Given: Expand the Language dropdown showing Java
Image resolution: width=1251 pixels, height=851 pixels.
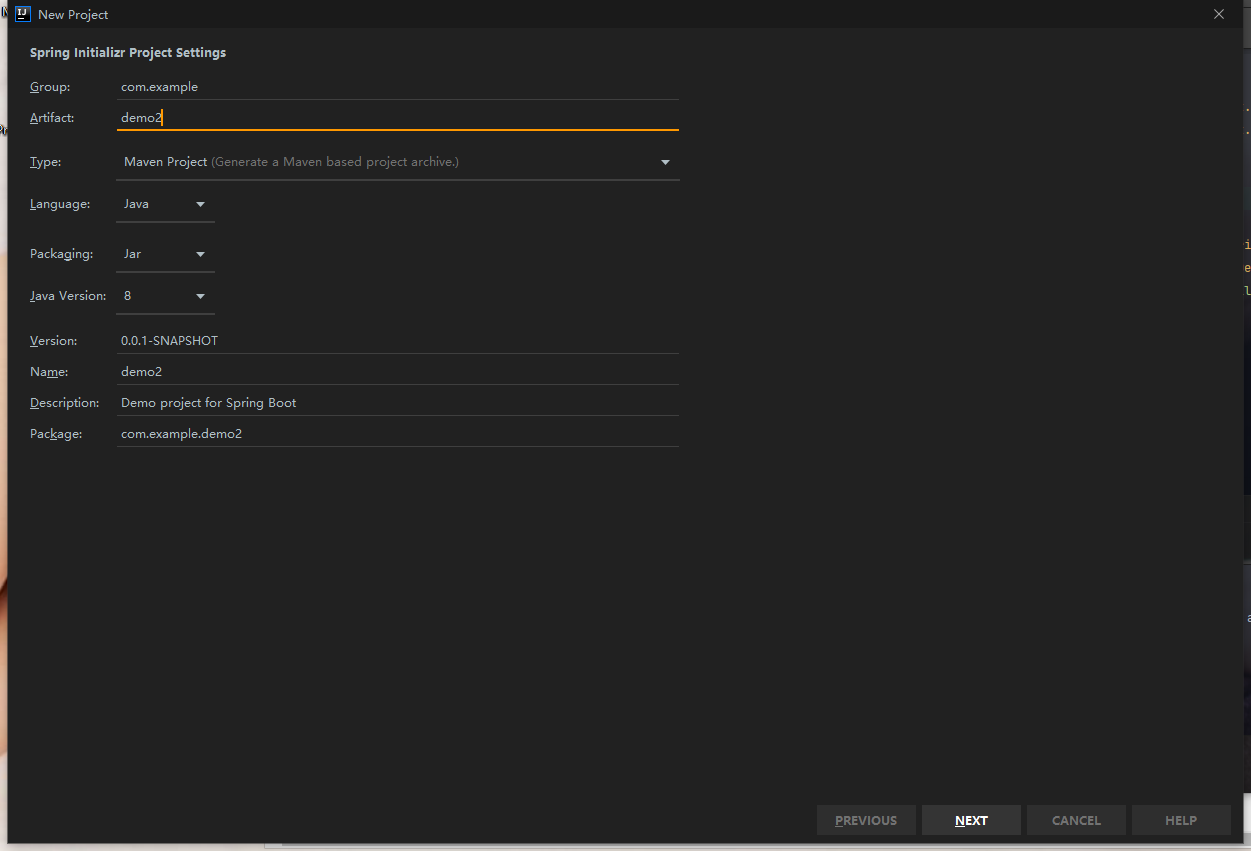Looking at the screenshot, I should pos(165,204).
